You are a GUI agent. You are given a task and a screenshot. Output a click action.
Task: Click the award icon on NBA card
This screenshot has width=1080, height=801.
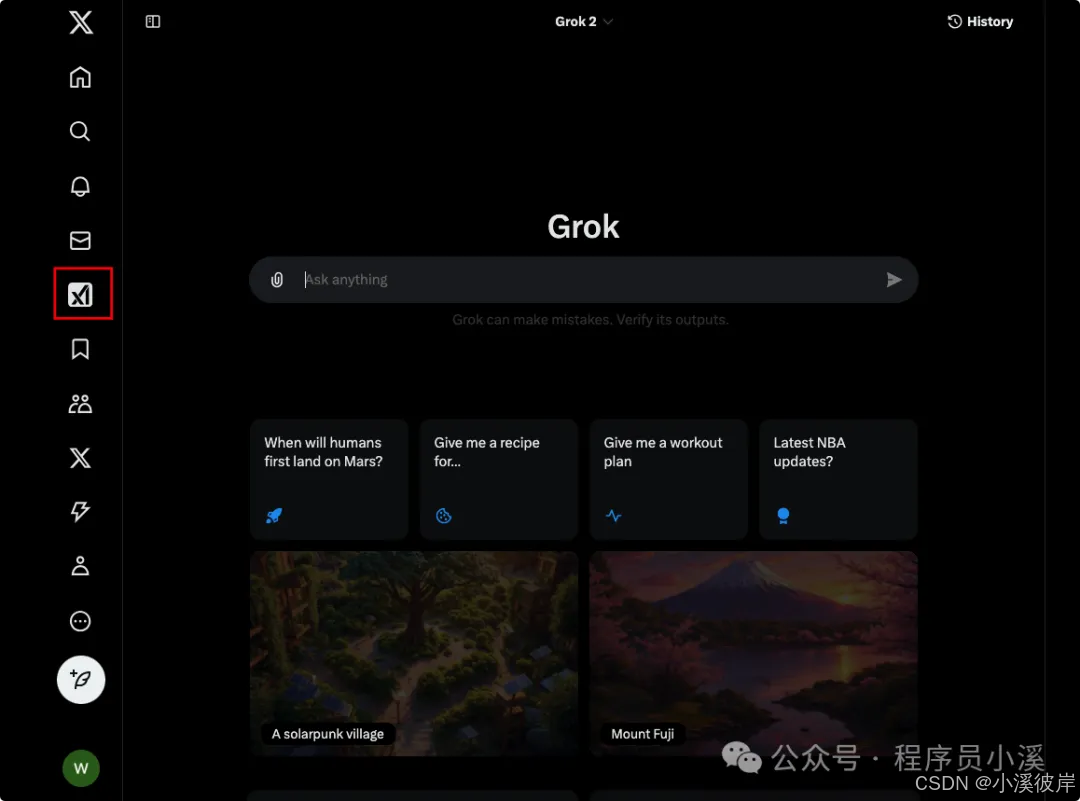[783, 515]
